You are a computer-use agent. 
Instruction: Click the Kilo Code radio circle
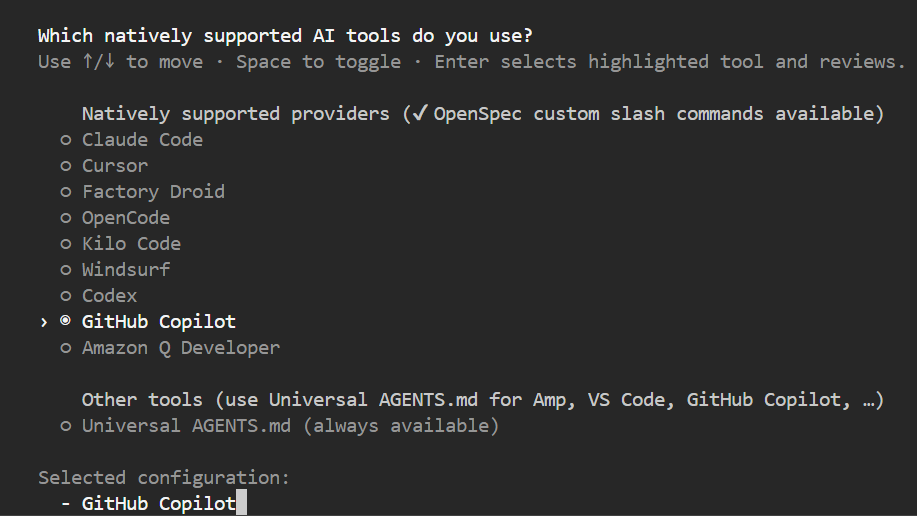65,244
